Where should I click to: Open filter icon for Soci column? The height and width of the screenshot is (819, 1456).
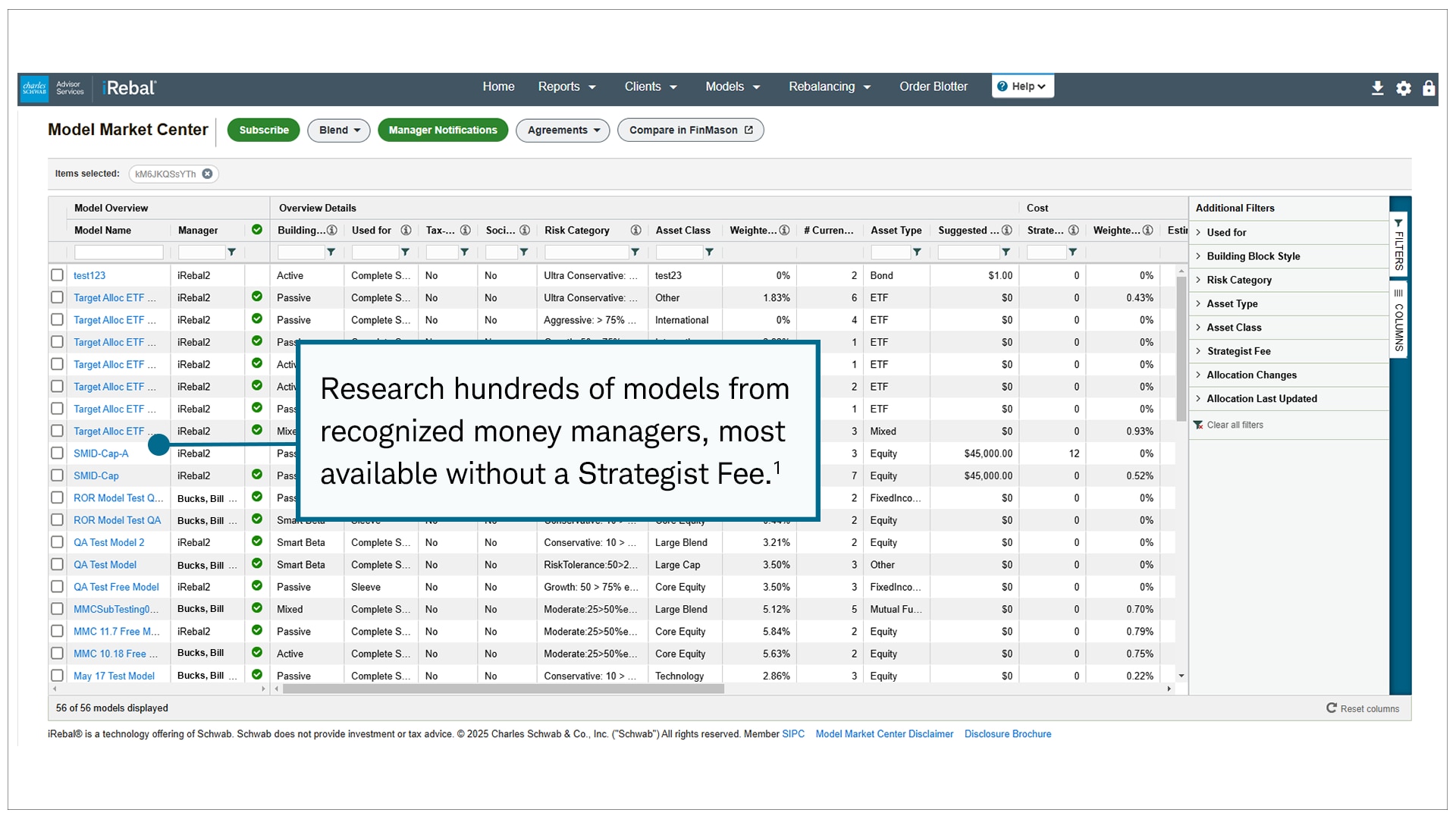523,252
